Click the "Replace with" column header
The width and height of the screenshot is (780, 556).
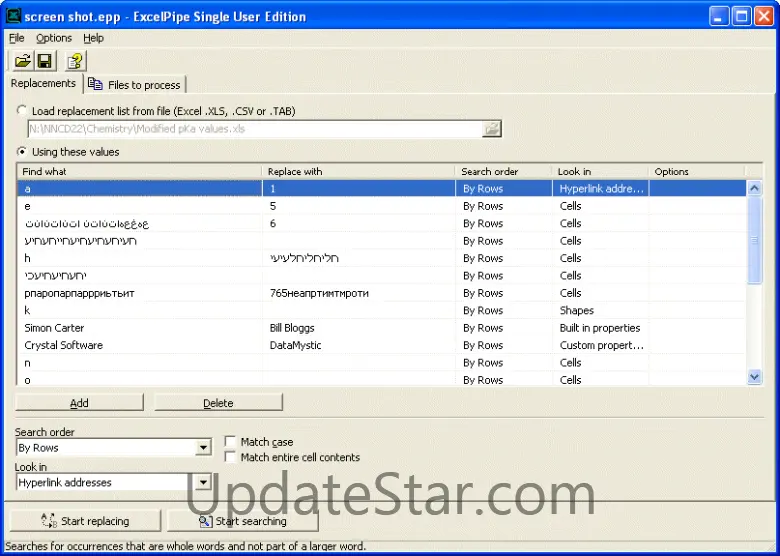358,172
